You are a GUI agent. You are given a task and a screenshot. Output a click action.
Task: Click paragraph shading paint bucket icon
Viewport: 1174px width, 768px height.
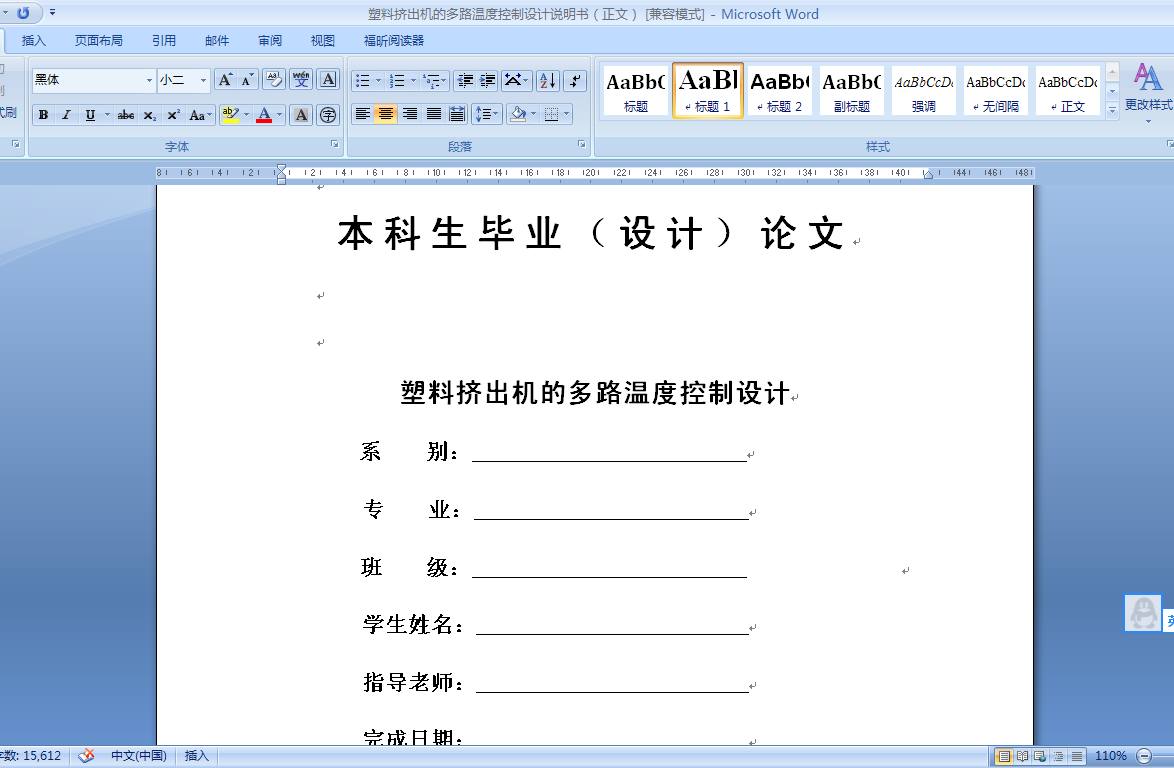click(517, 114)
